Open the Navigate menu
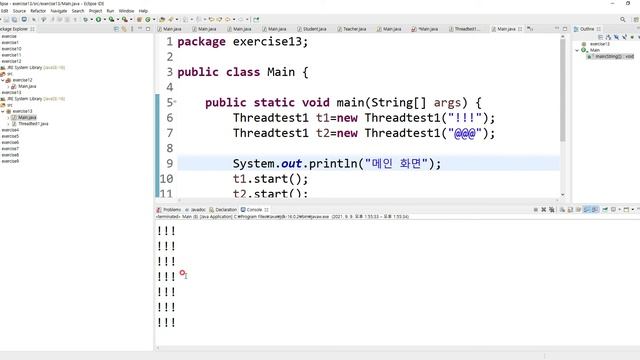 [x=59, y=11]
